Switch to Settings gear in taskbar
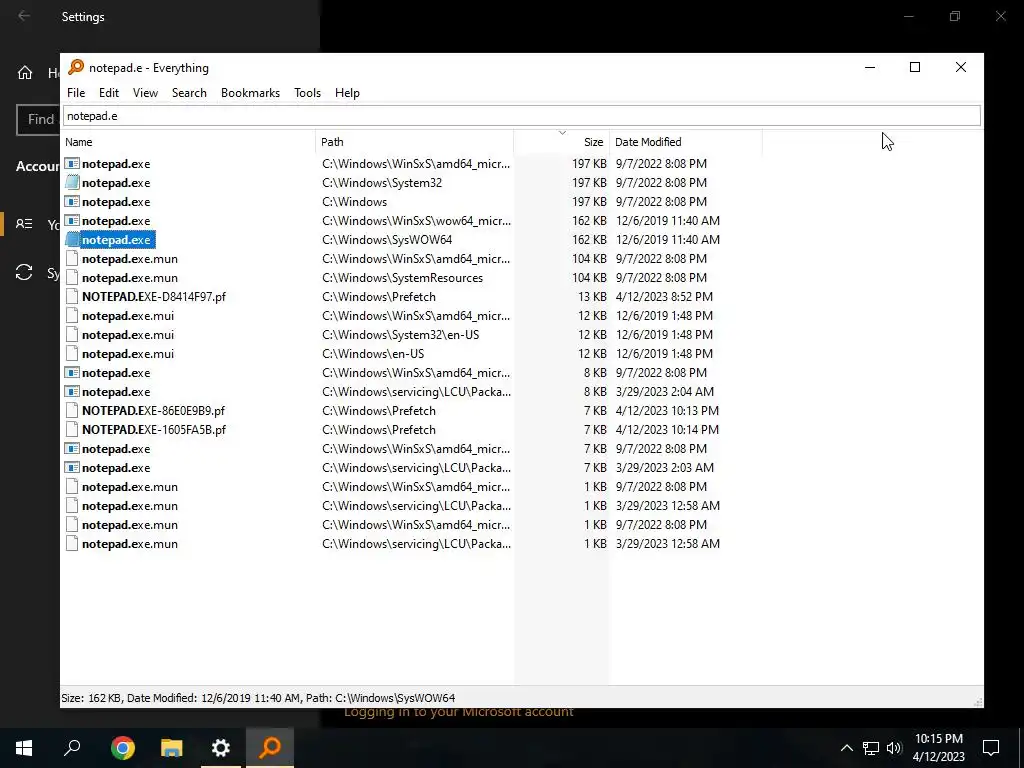The width and height of the screenshot is (1024, 768). click(221, 748)
